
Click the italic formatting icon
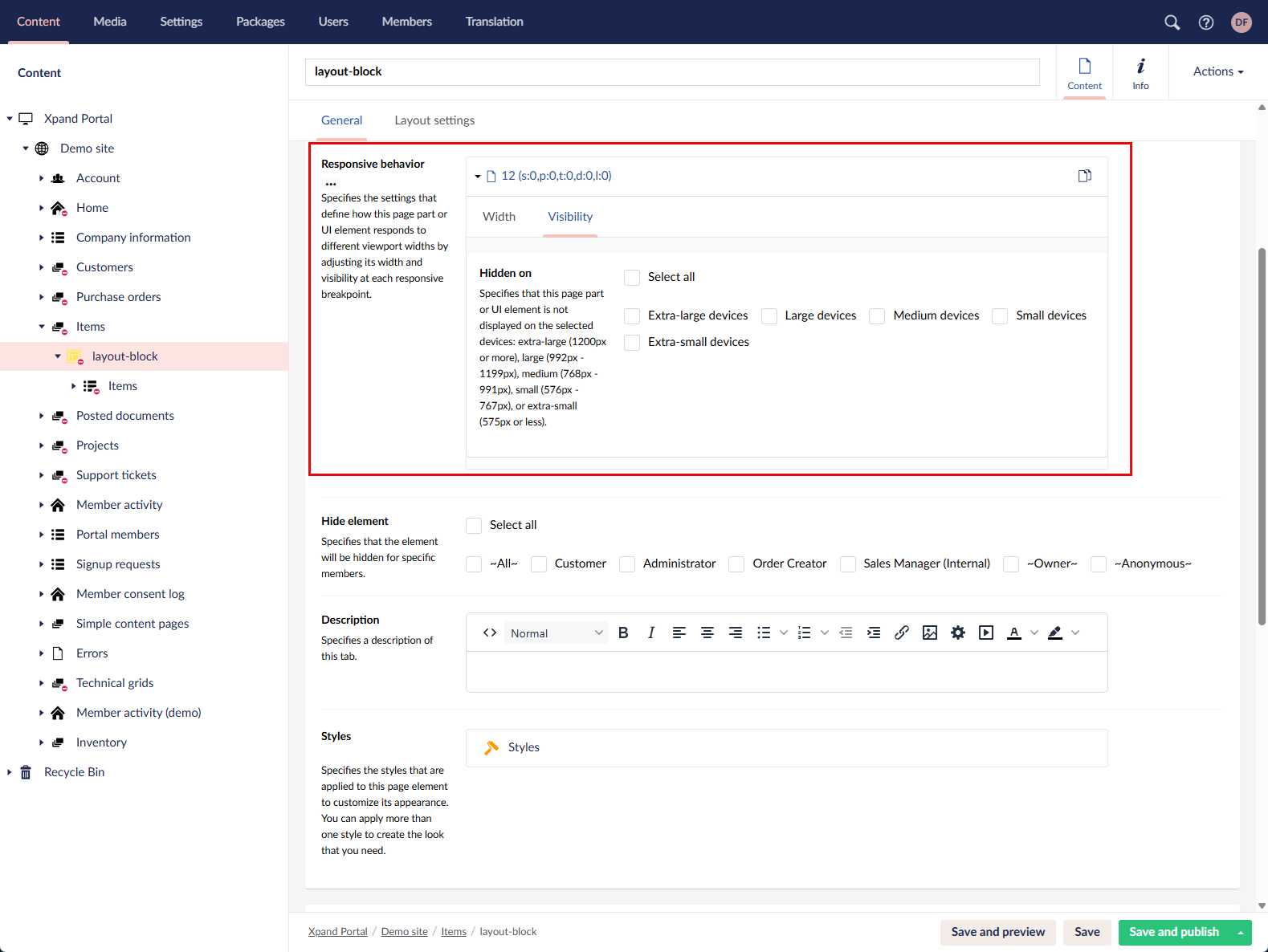click(651, 633)
